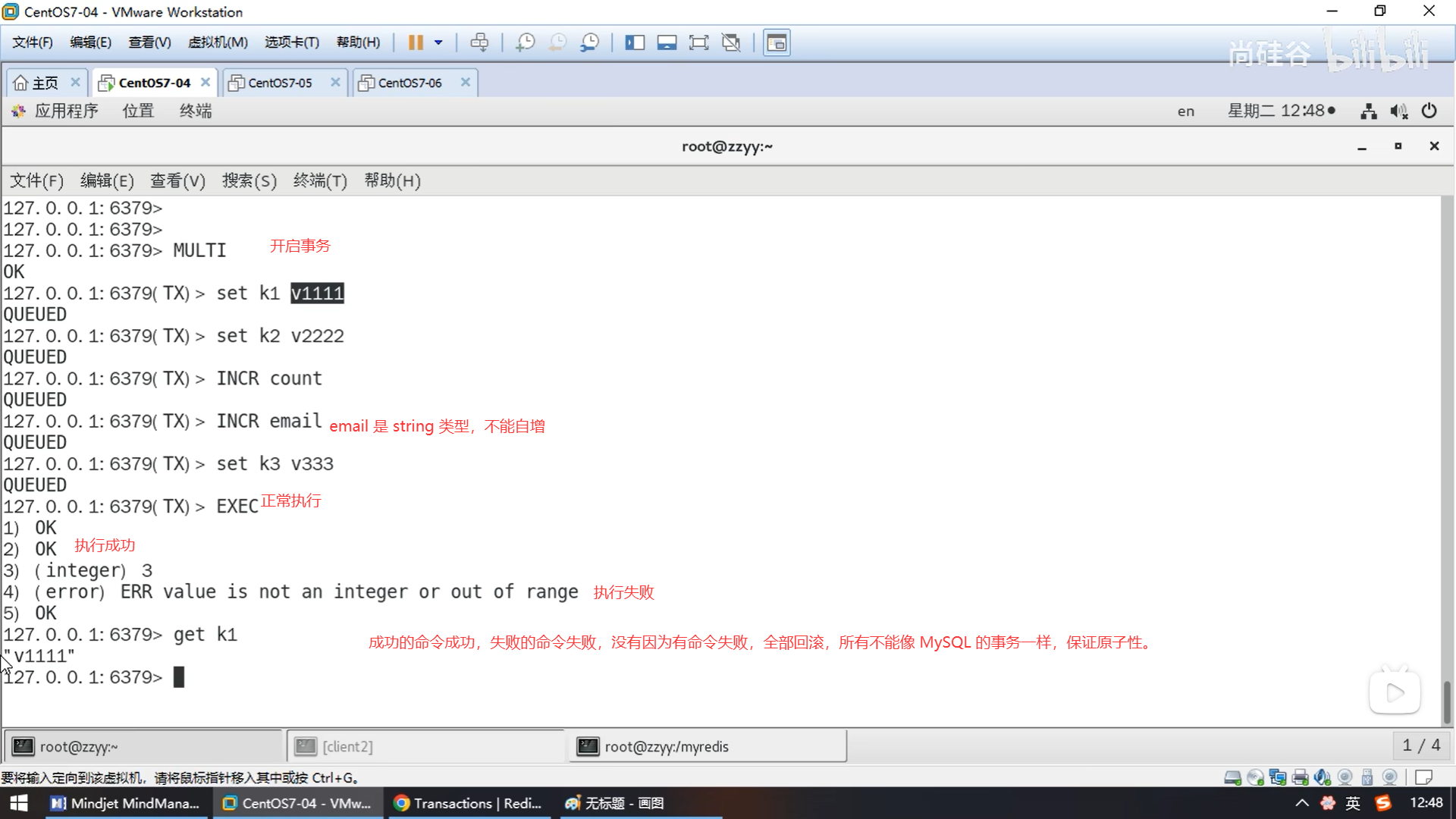This screenshot has width=1456, height=819.
Task: Open the 虚拟机(M) menu
Action: point(218,42)
